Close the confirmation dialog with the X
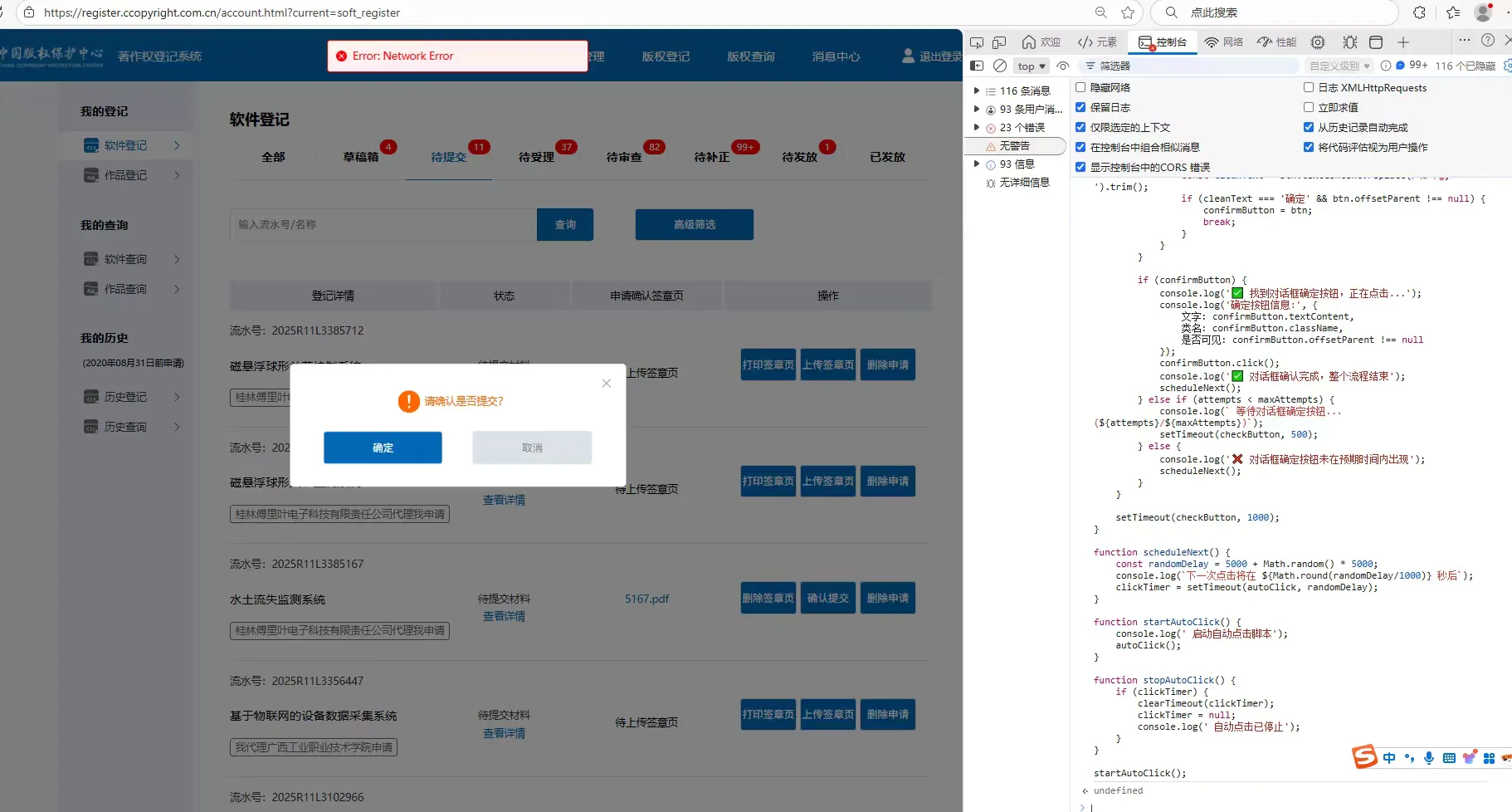 (607, 383)
